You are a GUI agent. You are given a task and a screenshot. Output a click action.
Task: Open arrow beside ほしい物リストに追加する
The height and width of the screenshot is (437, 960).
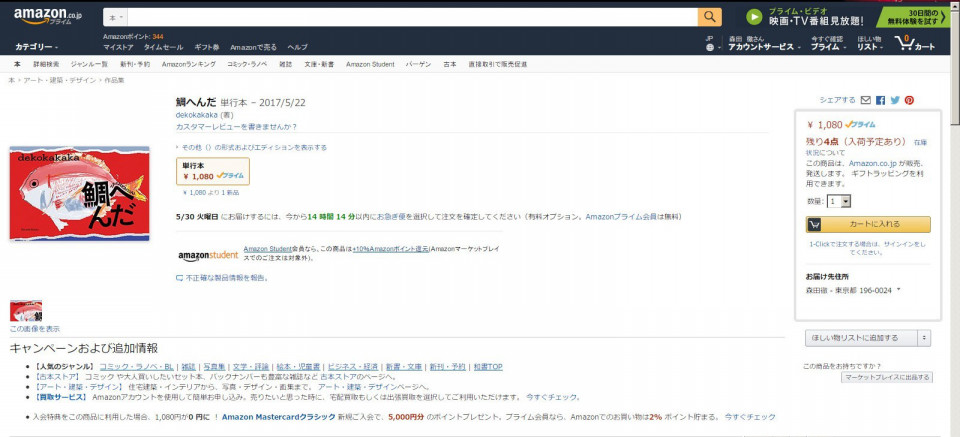[x=924, y=338]
